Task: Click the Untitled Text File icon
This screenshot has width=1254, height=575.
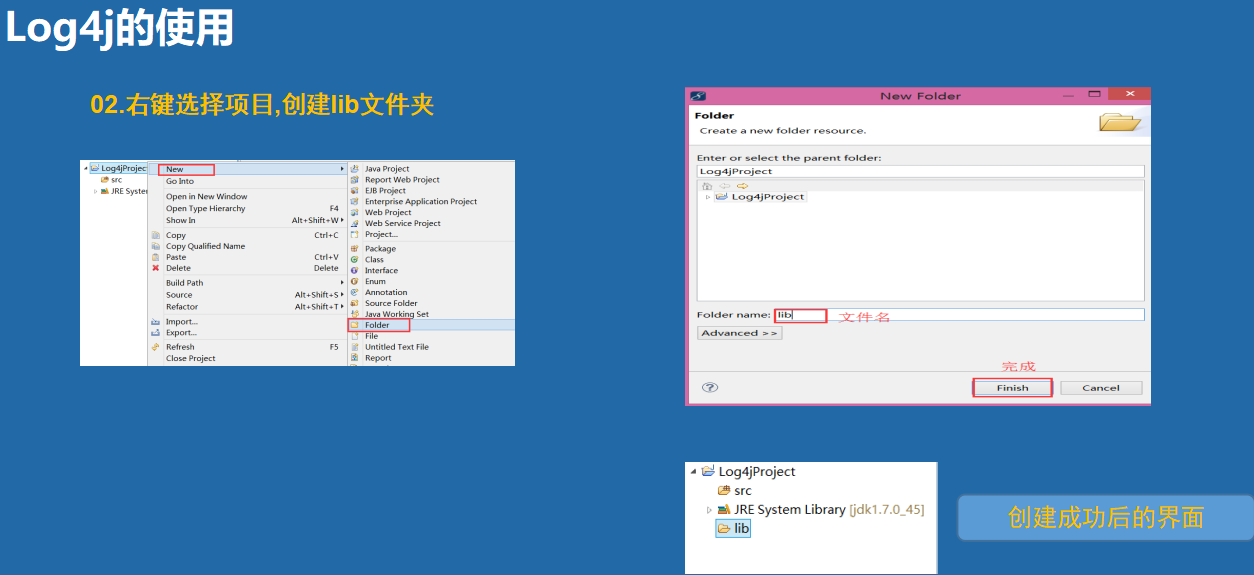Action: tap(354, 347)
